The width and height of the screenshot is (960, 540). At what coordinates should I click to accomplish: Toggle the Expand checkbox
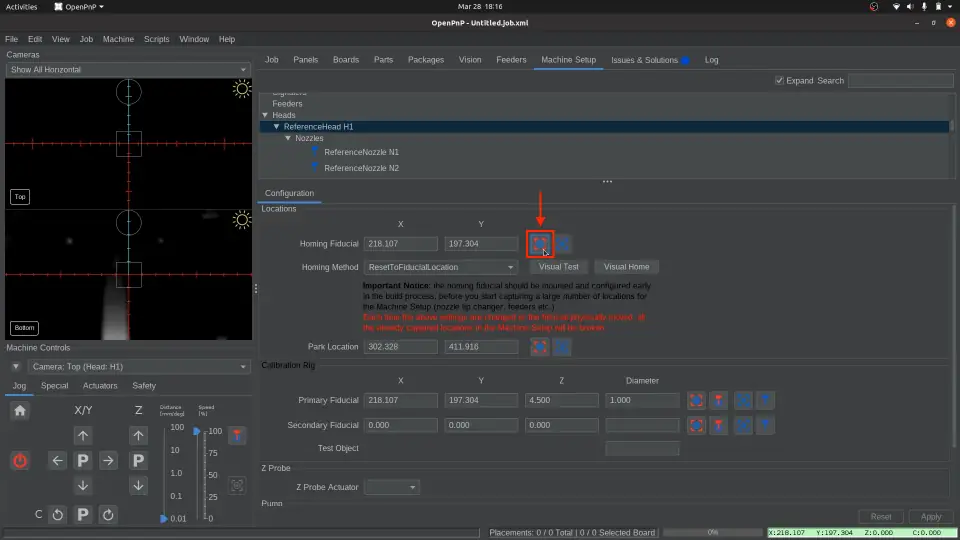[x=780, y=81]
